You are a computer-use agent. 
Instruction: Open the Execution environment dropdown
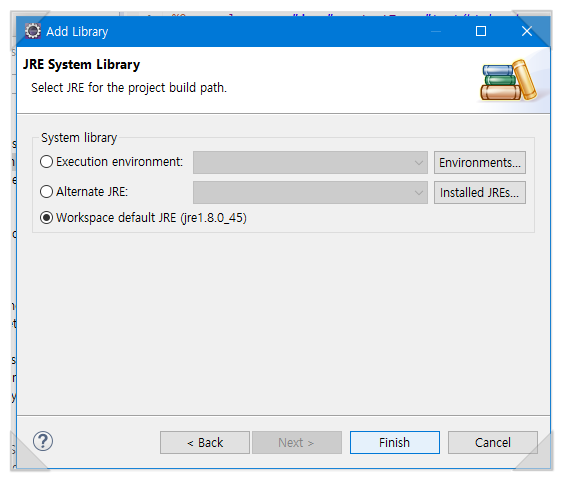click(310, 163)
